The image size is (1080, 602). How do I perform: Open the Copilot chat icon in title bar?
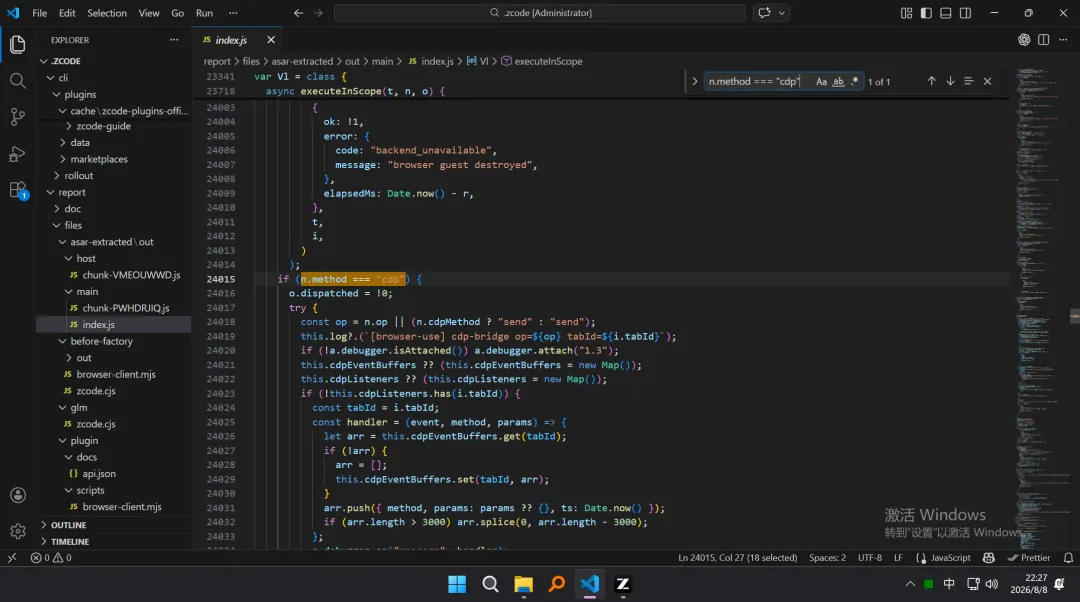(764, 13)
